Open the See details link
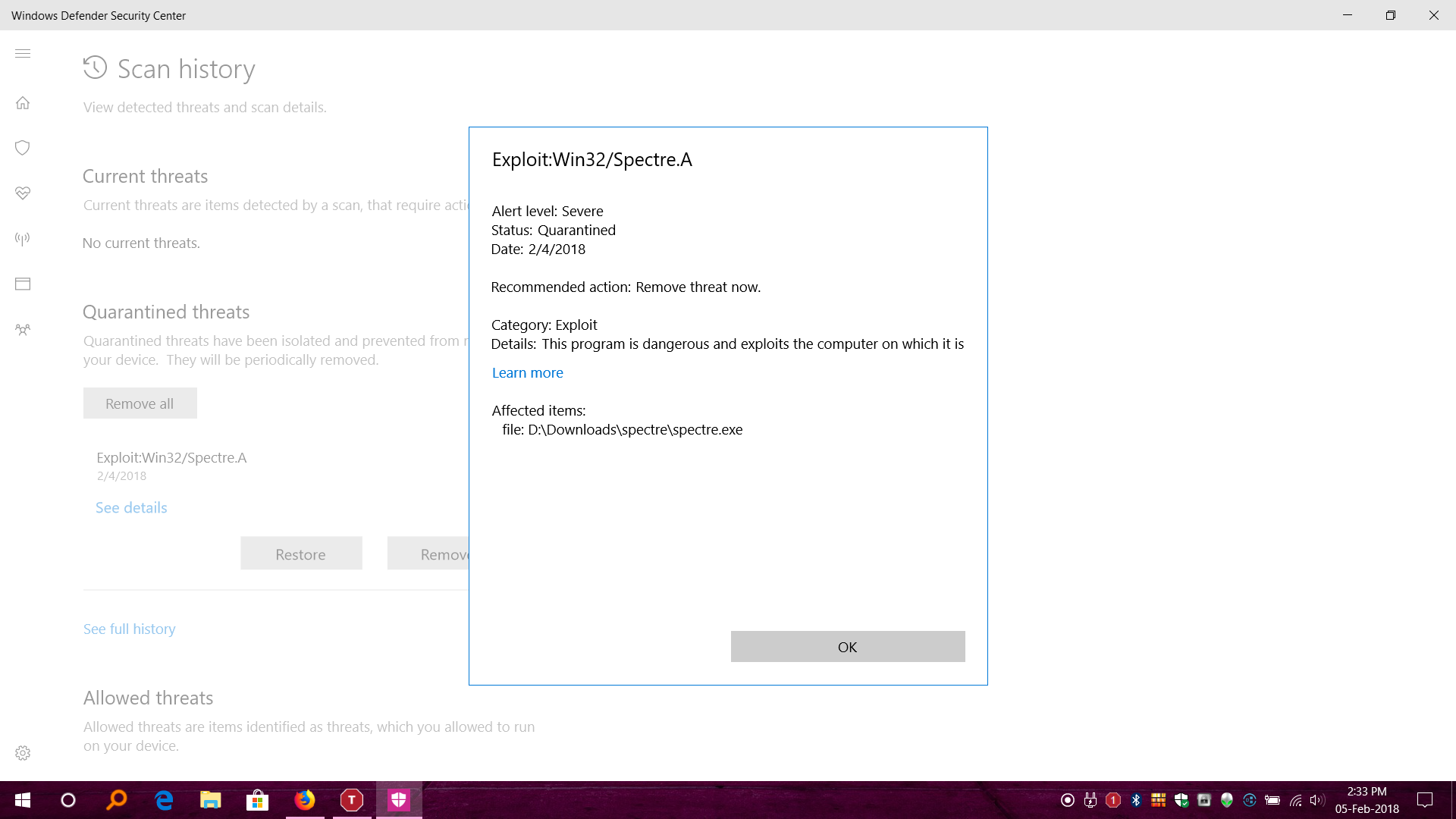The width and height of the screenshot is (1456, 819). click(131, 508)
